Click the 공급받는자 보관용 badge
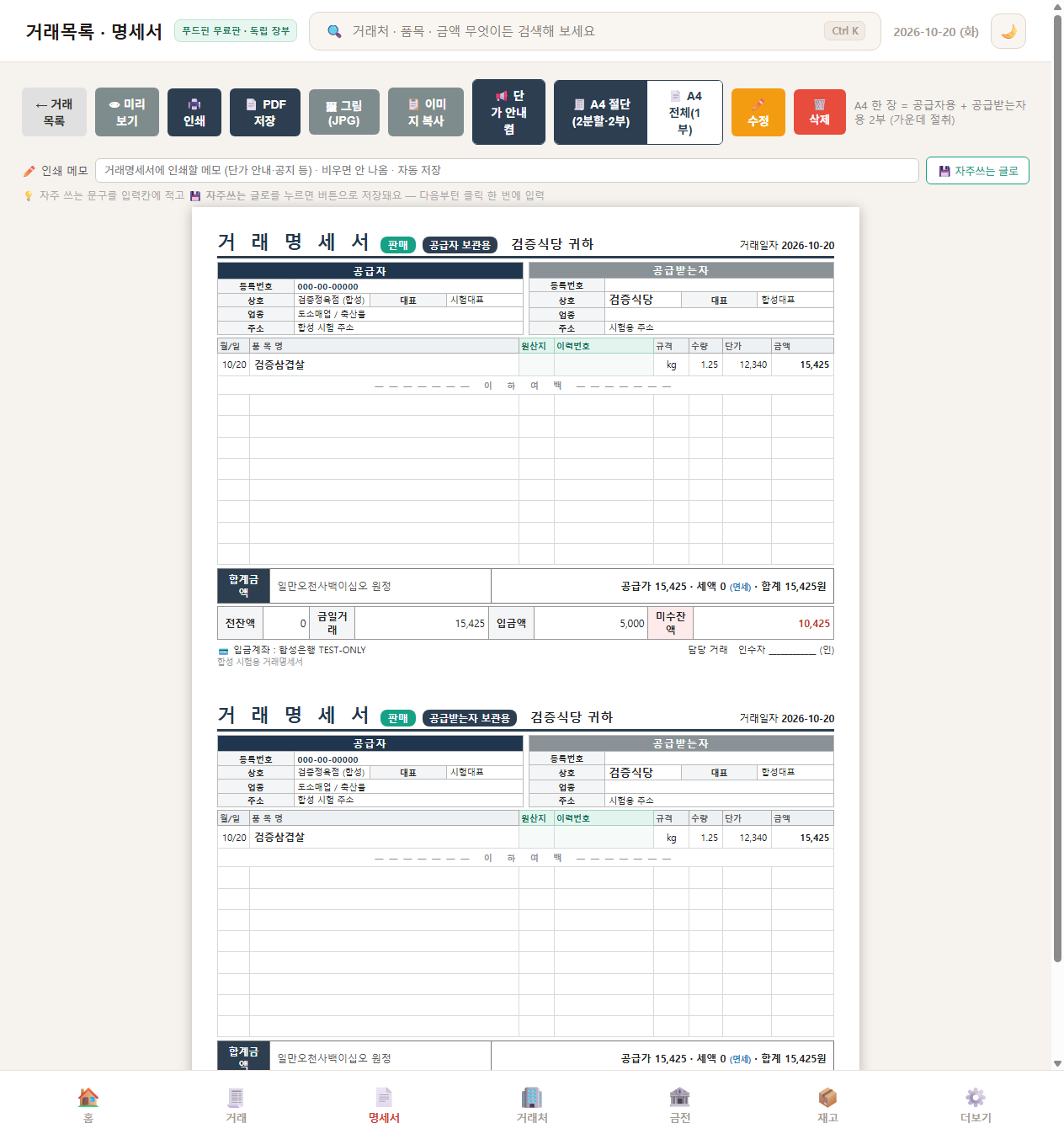 click(470, 718)
